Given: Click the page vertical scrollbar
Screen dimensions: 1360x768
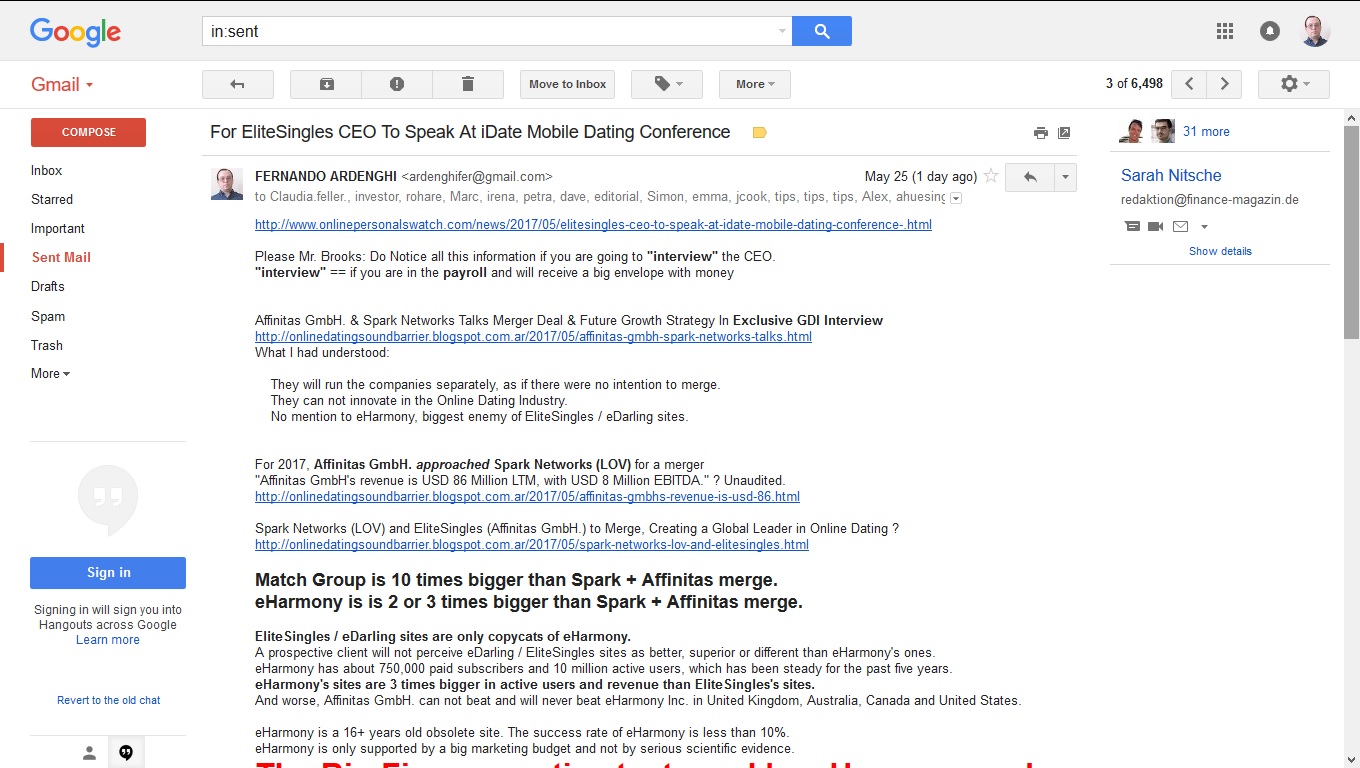Looking at the screenshot, I should [x=1351, y=232].
